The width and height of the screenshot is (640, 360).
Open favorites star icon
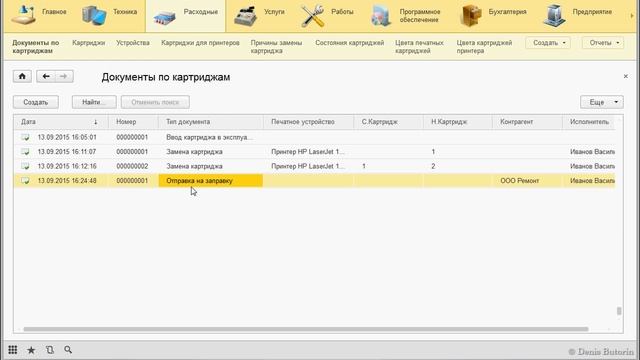[x=31, y=350]
